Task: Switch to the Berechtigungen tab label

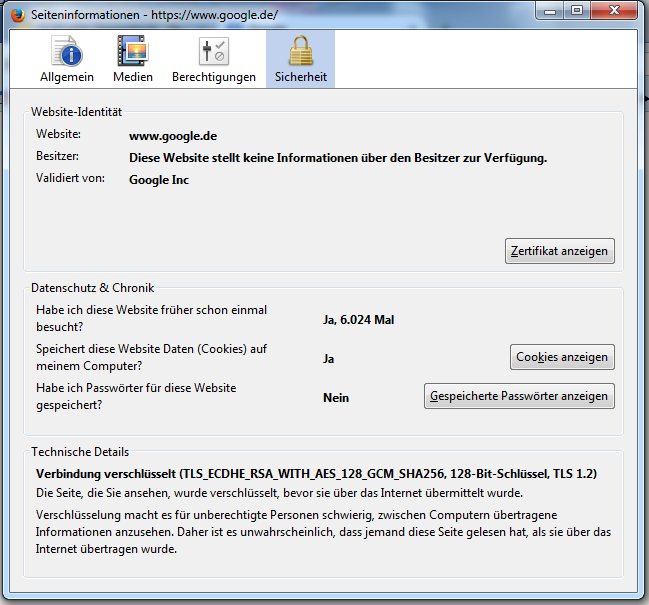Action: pyautogui.click(x=214, y=77)
